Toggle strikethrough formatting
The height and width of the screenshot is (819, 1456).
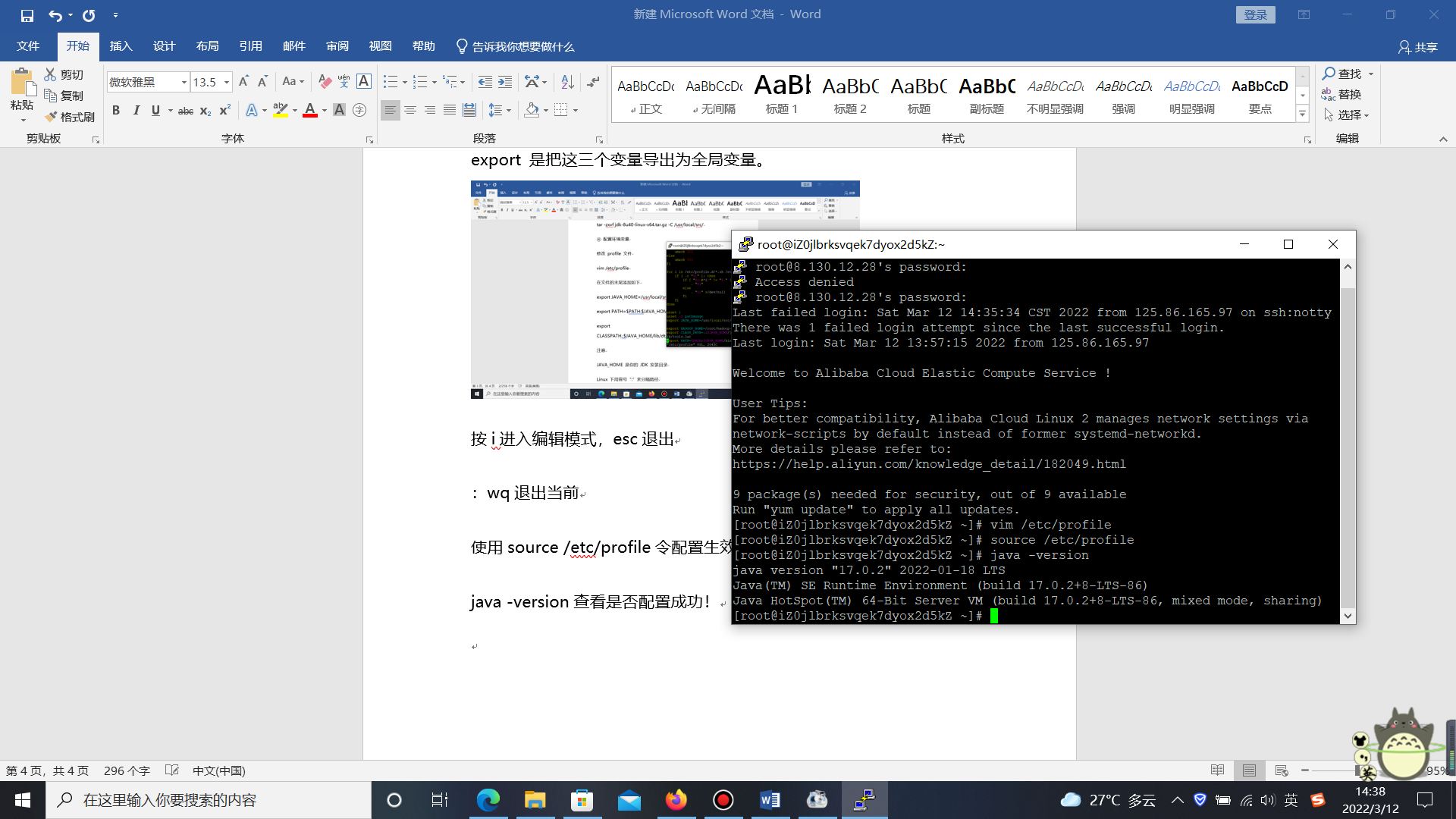click(186, 111)
